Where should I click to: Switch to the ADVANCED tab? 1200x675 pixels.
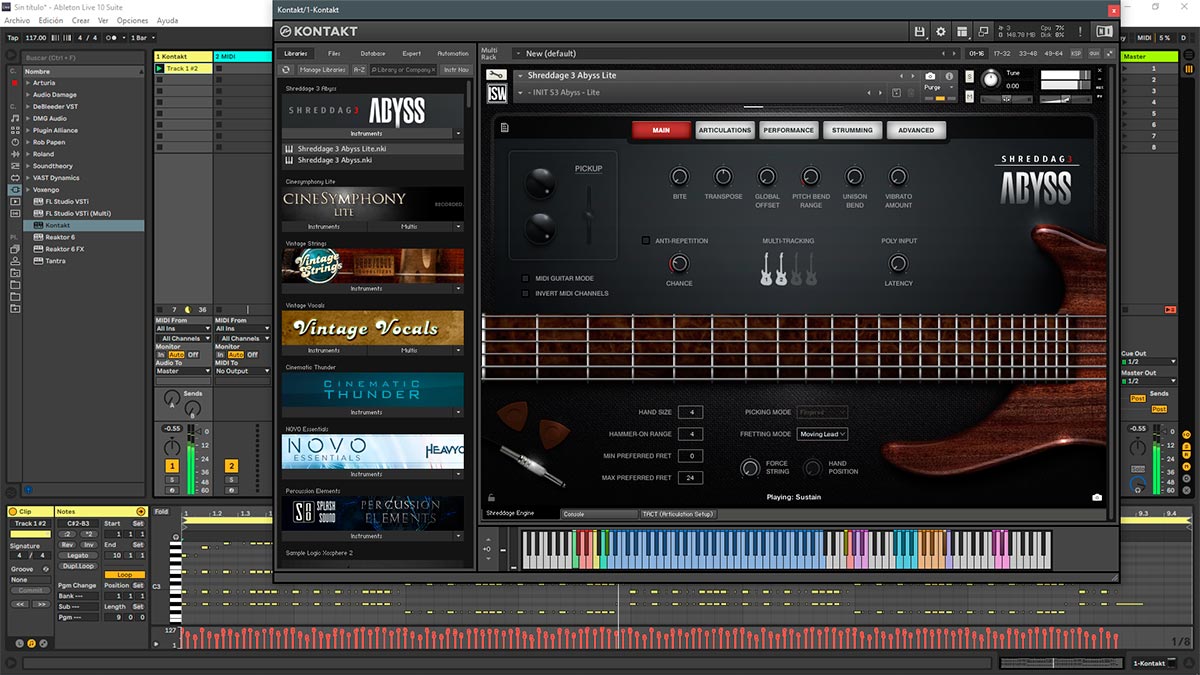[x=916, y=130]
